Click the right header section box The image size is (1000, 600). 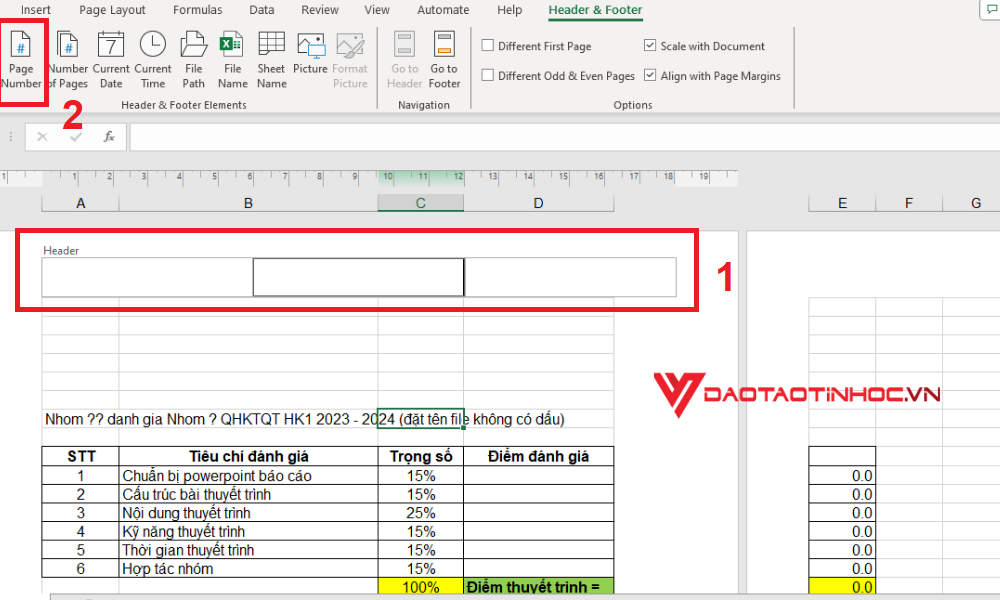570,277
